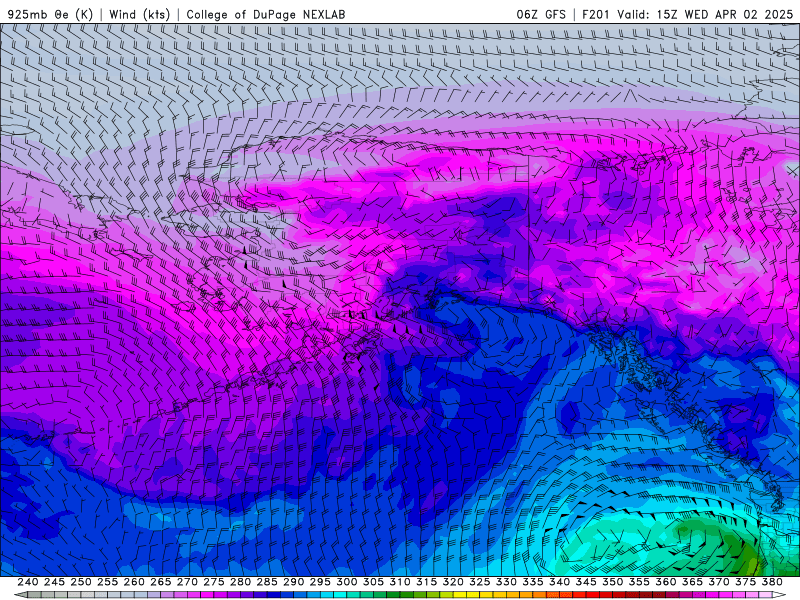
Task: Click the 300 color scale label
Action: (346, 582)
